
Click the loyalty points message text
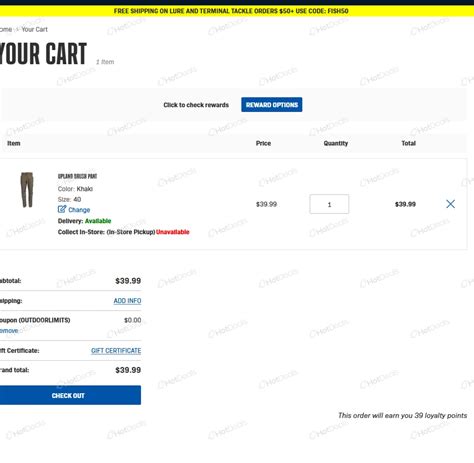402,415
